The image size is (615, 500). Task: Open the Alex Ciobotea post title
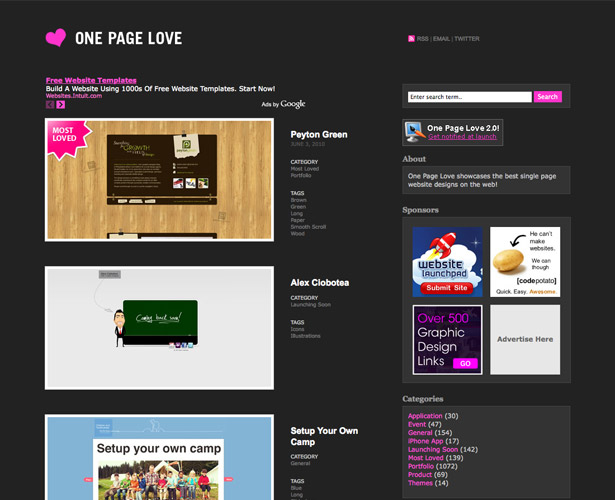(320, 283)
